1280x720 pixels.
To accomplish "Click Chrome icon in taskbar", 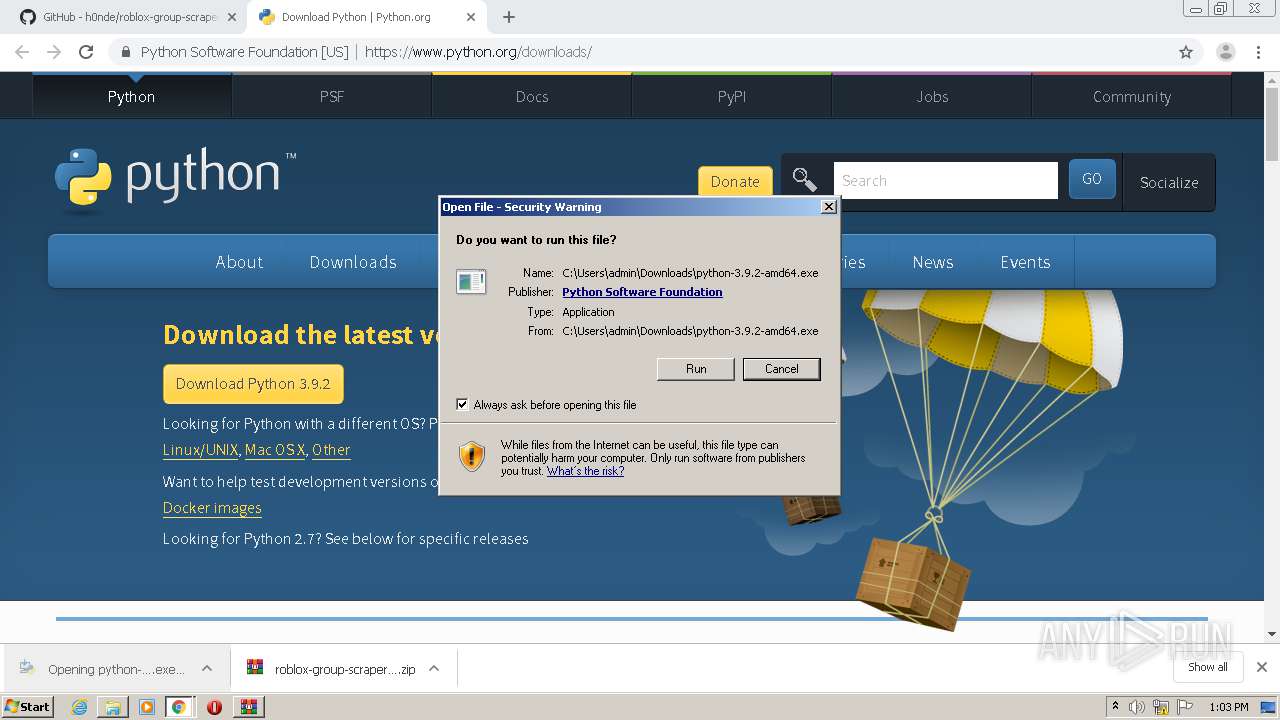I will pyautogui.click(x=178, y=707).
